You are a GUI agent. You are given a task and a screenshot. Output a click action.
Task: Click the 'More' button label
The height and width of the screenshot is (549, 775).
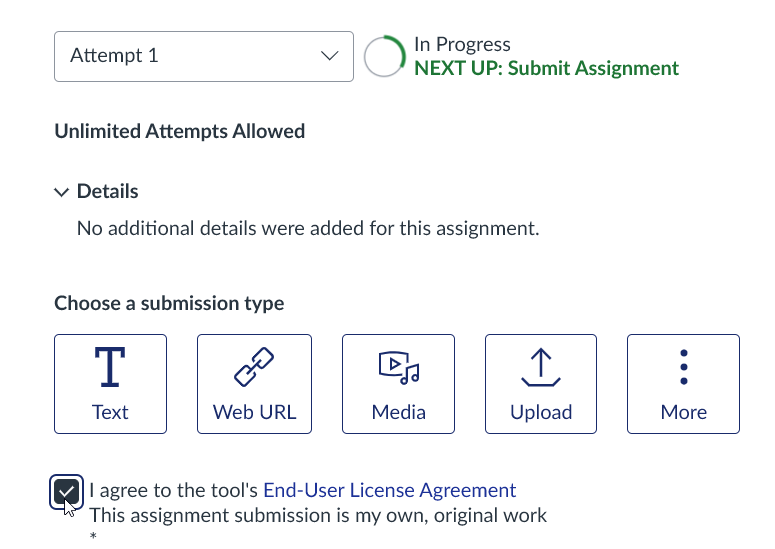684,412
